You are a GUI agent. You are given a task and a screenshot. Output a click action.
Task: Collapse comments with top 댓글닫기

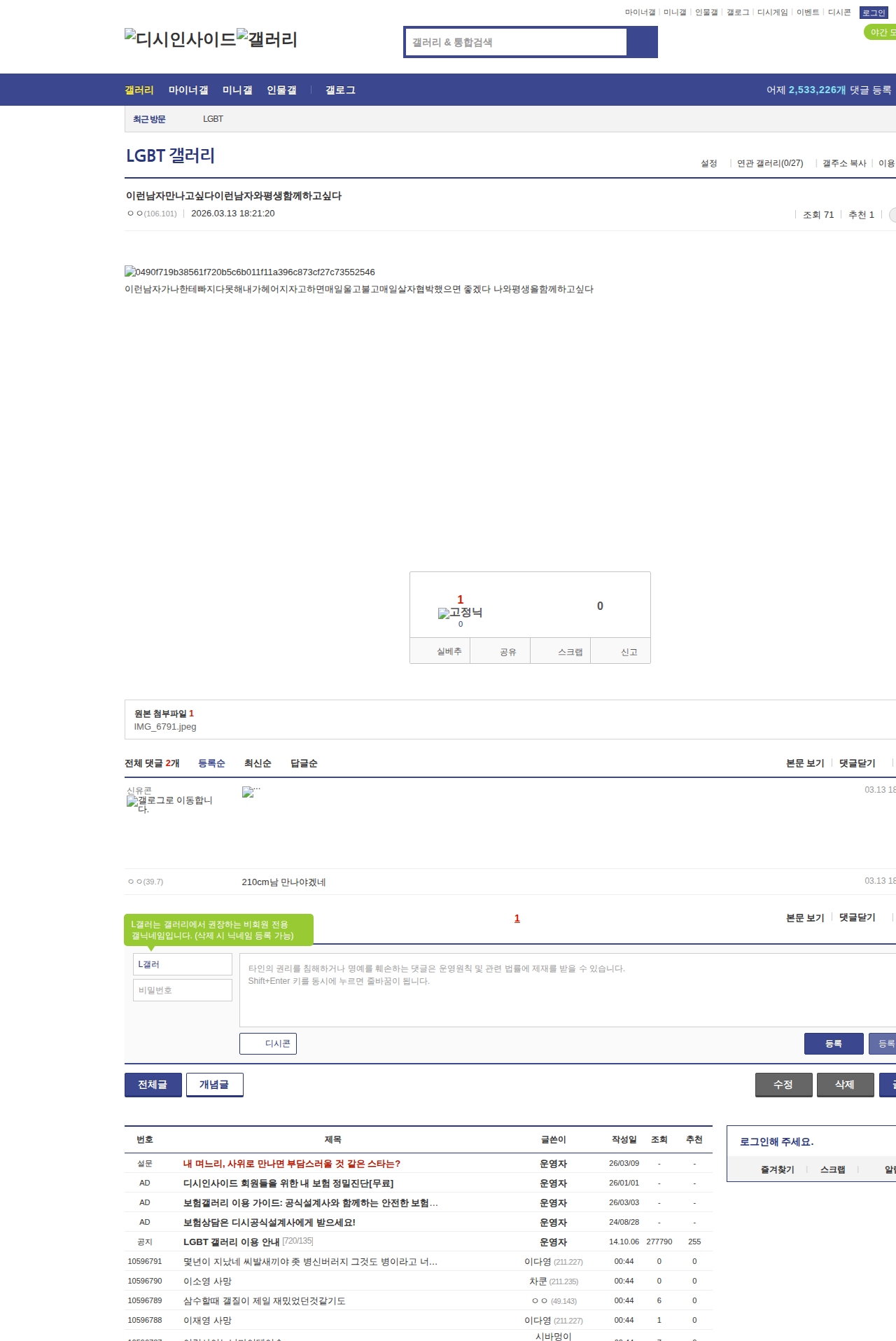click(857, 763)
